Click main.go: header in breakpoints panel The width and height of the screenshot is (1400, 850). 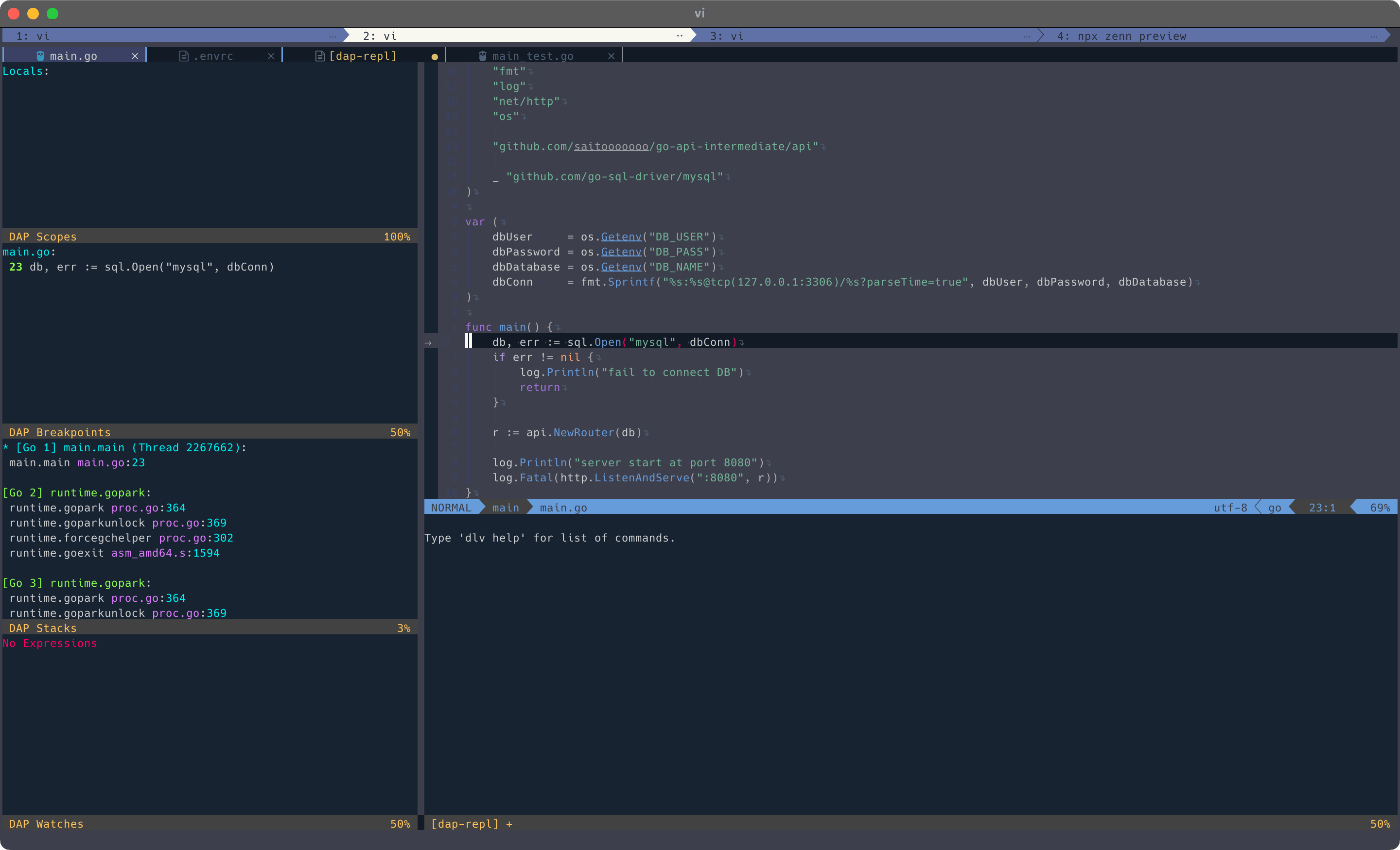pos(29,252)
